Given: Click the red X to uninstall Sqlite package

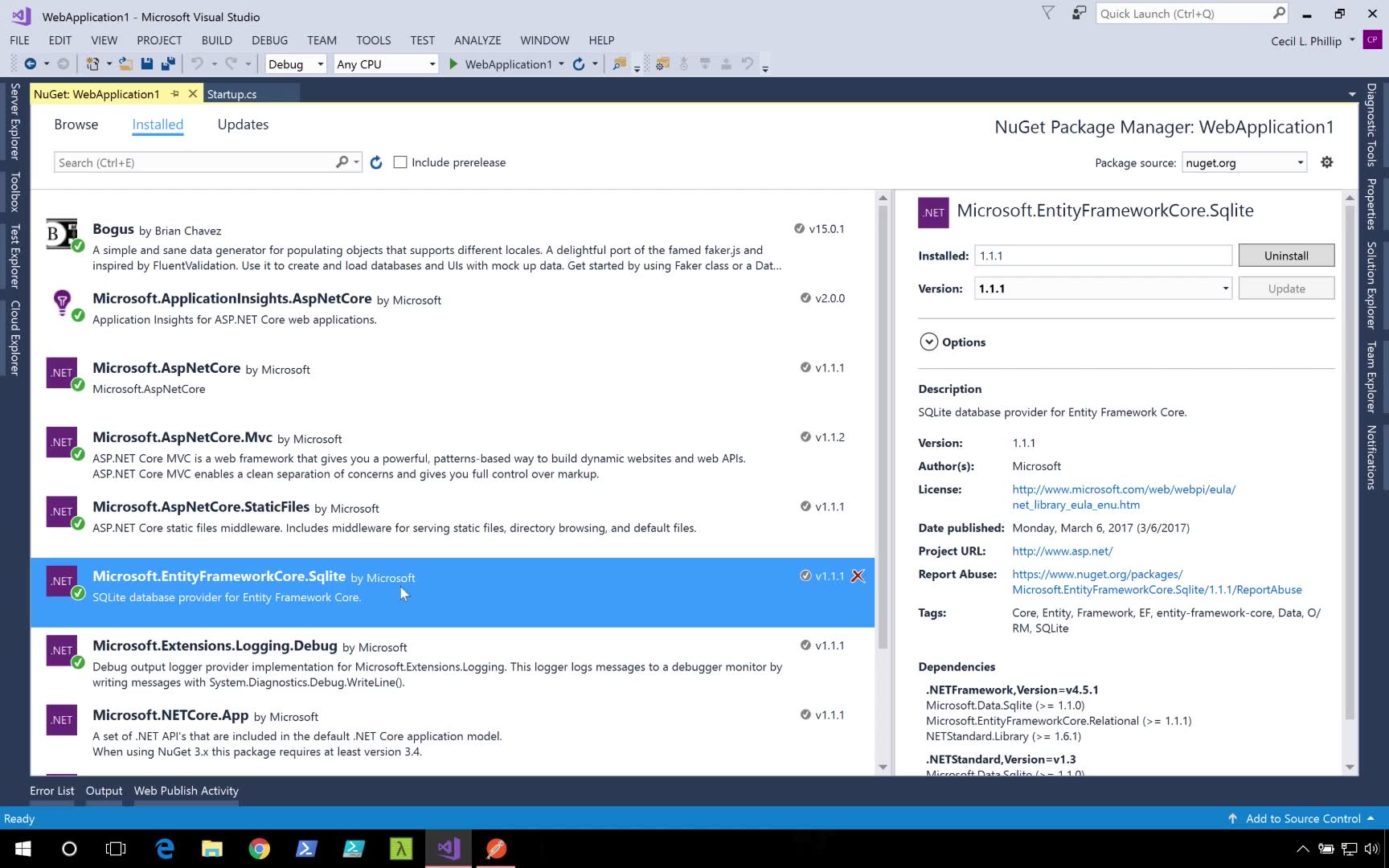Looking at the screenshot, I should pos(858,576).
